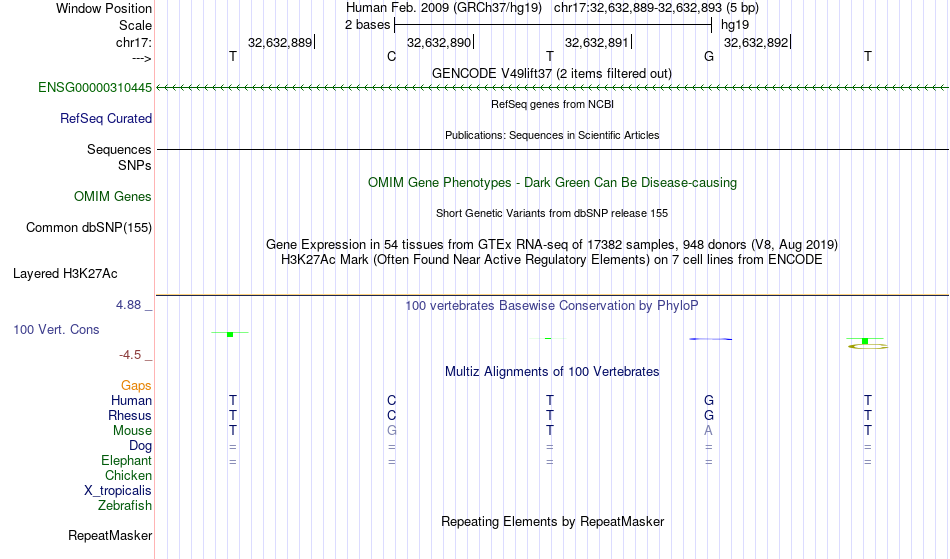This screenshot has height=559, width=950.
Task: Open the Publications: Sequences in Scientific Articles title
Action: tap(552, 135)
